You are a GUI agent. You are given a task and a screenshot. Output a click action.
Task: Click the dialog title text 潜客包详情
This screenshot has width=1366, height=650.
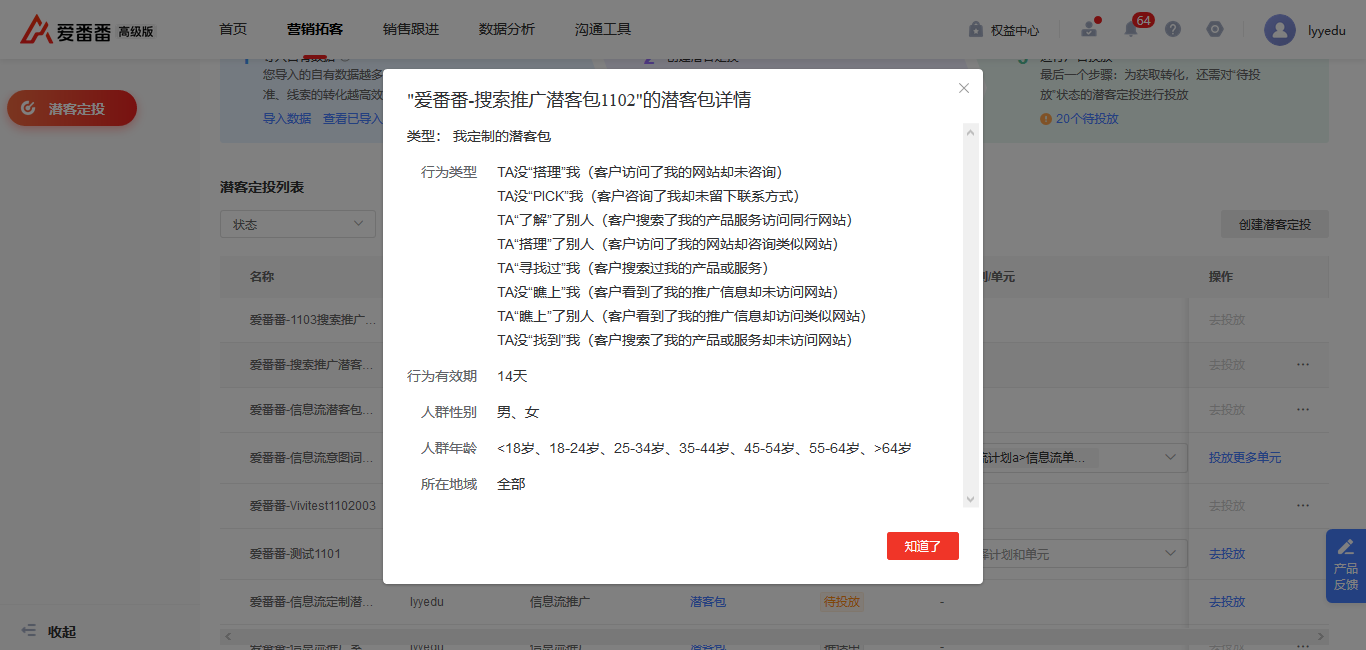click(x=579, y=100)
